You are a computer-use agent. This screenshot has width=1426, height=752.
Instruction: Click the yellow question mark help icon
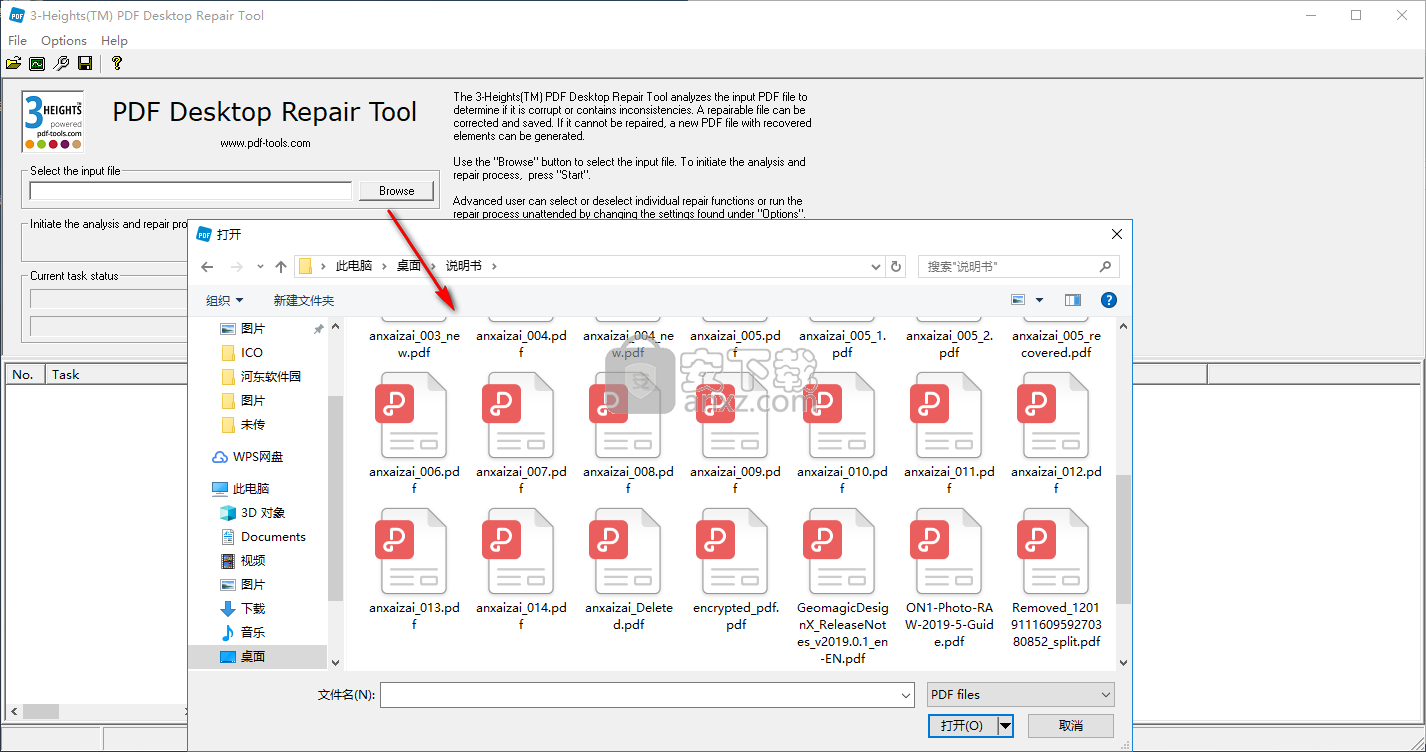click(x=117, y=63)
